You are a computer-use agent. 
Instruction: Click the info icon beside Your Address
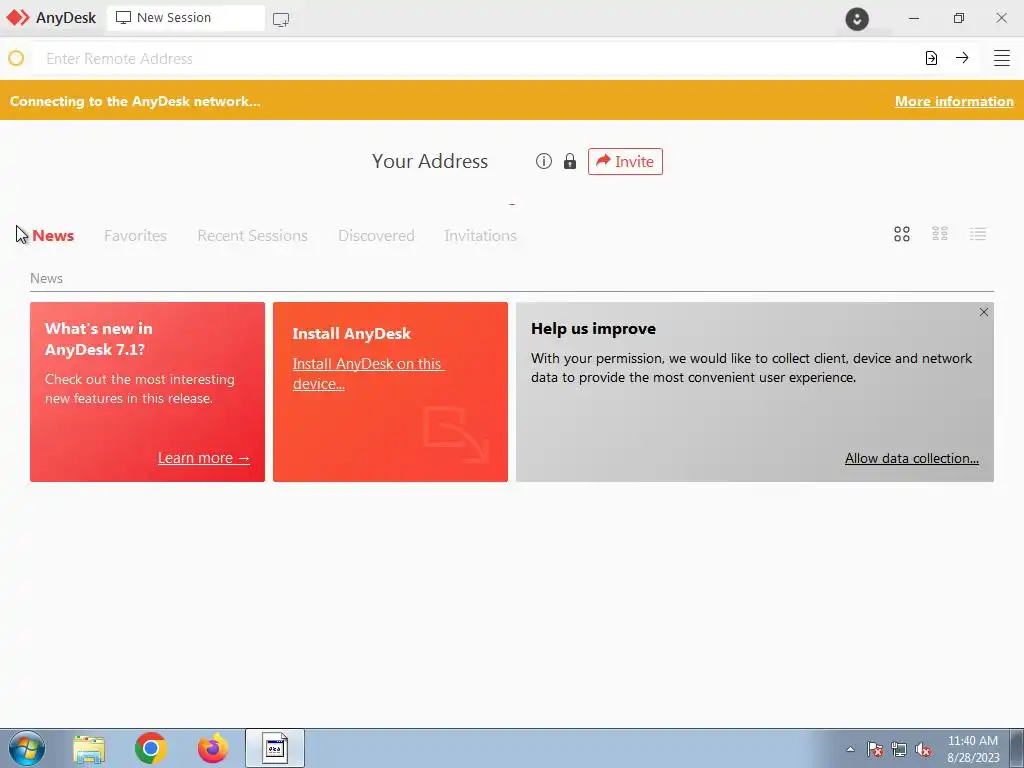pos(543,161)
